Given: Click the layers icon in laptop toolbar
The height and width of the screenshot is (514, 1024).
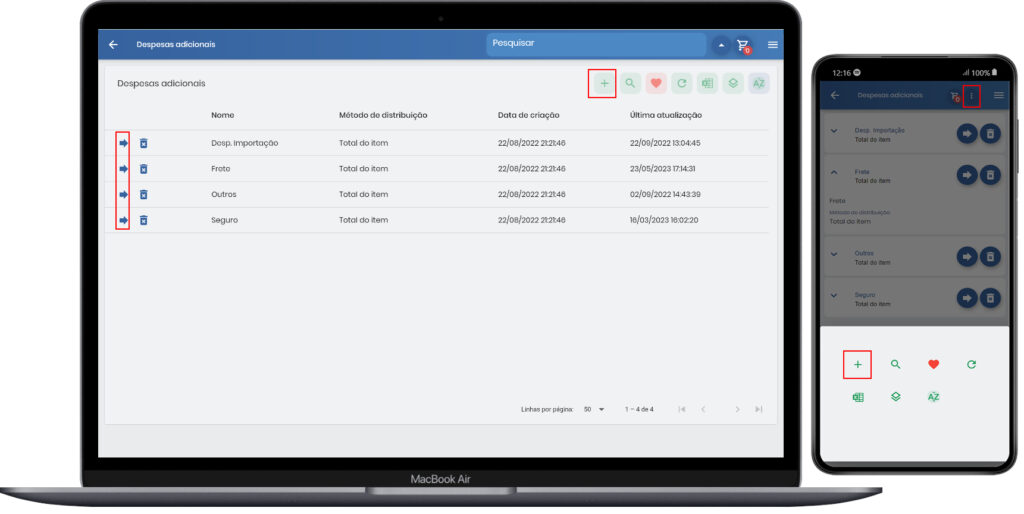Looking at the screenshot, I should point(733,84).
